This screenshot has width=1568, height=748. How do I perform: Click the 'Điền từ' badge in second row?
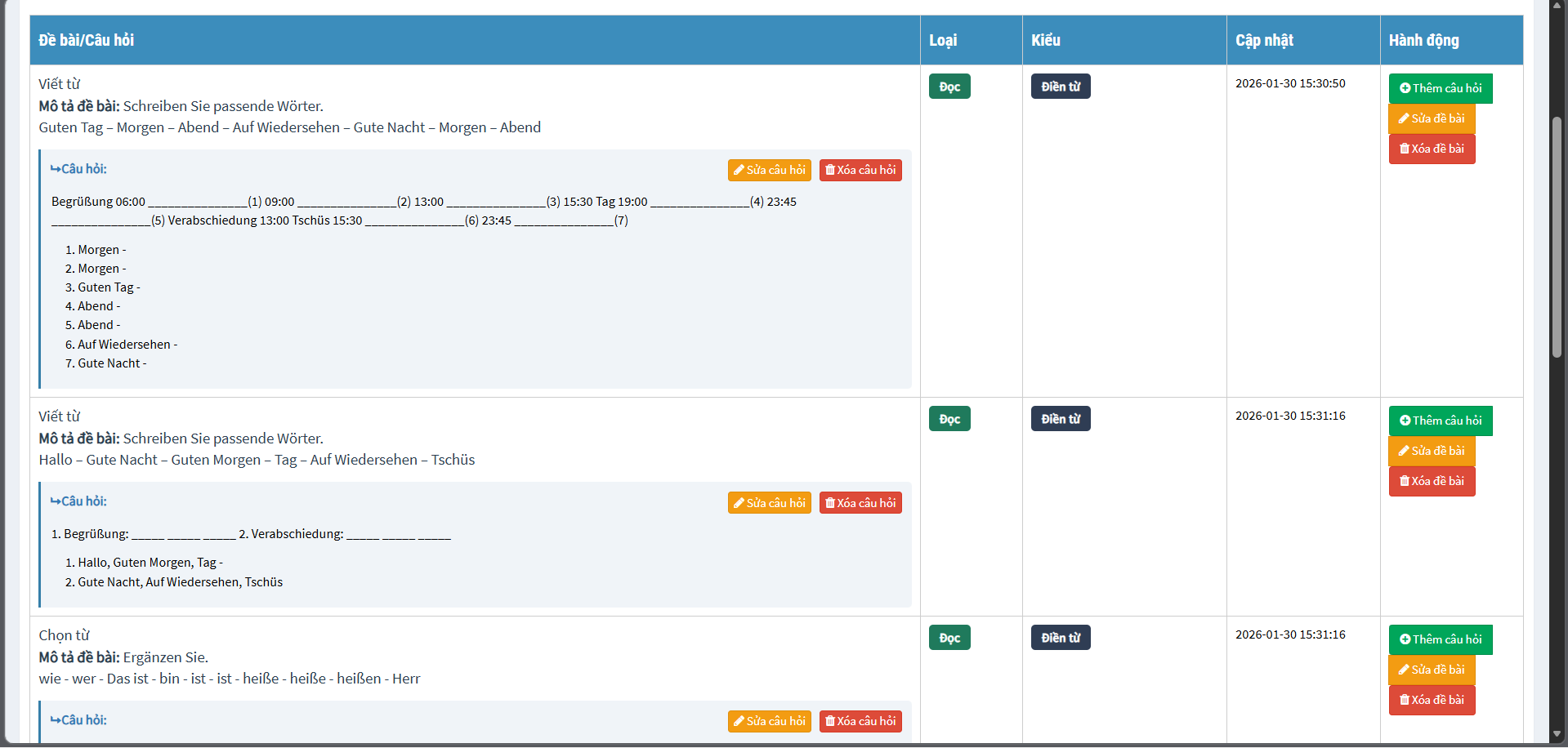[1060, 419]
